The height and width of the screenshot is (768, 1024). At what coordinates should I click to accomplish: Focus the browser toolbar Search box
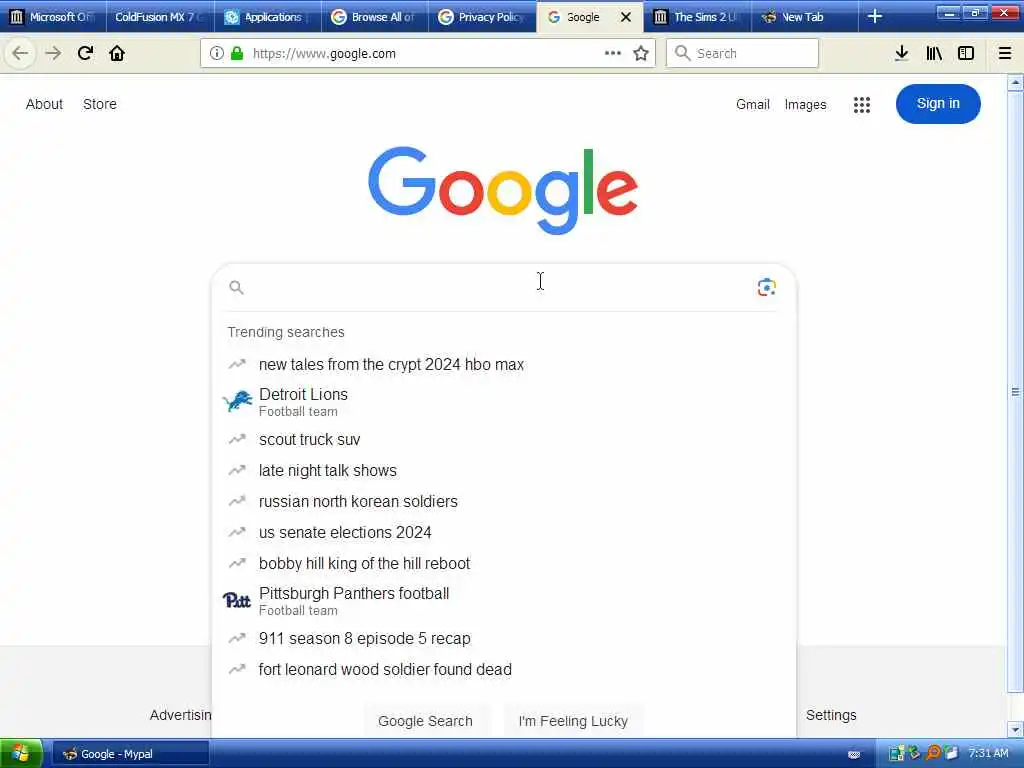click(742, 54)
